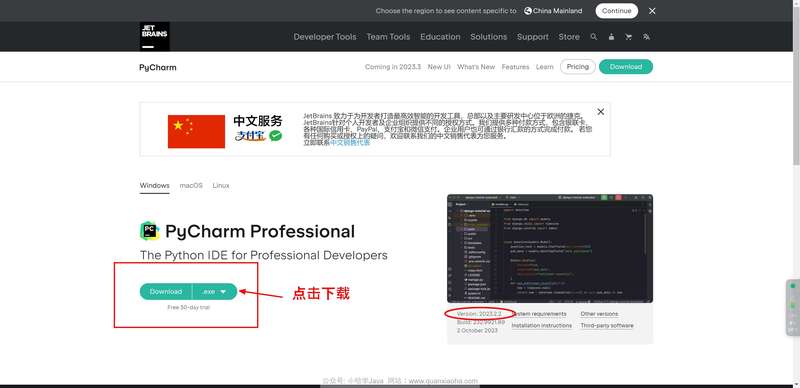Open New UI page link
Screen dimensions: 800x388
click(439, 67)
